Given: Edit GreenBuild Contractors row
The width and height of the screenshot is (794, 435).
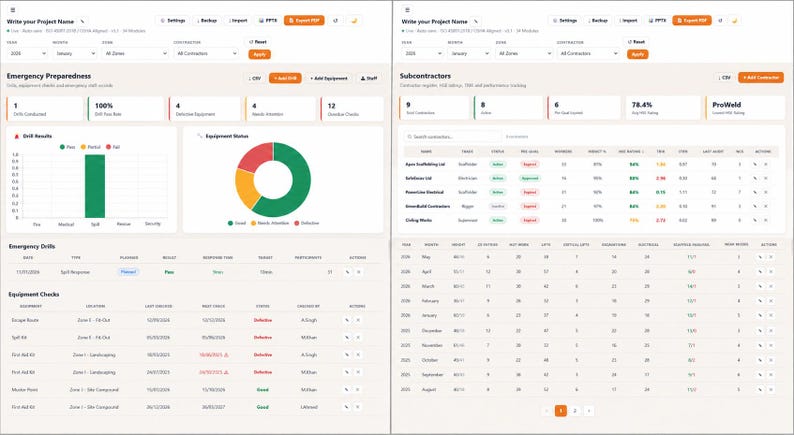Looking at the screenshot, I should pos(755,206).
